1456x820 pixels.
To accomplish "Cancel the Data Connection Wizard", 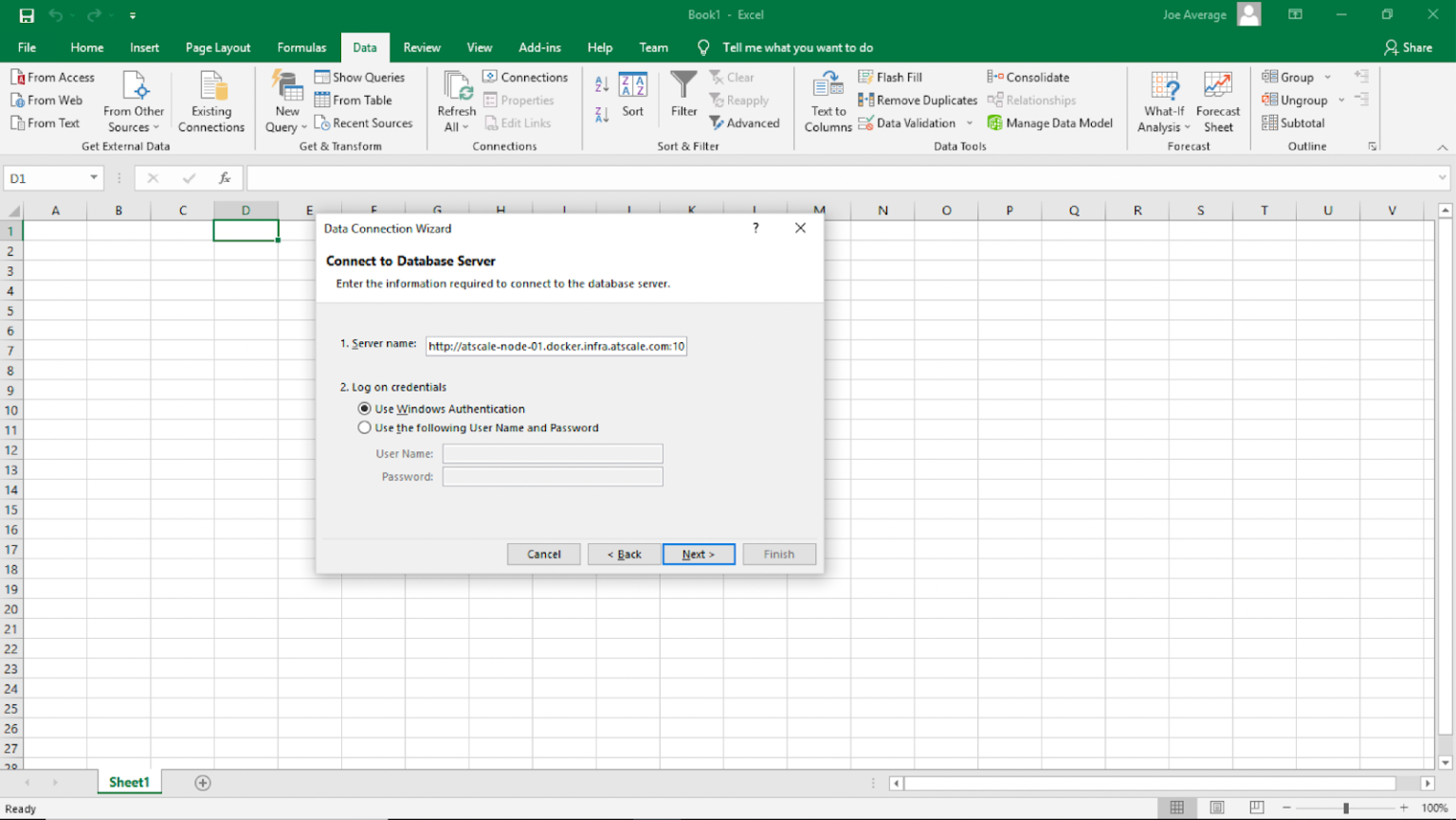I will [543, 554].
